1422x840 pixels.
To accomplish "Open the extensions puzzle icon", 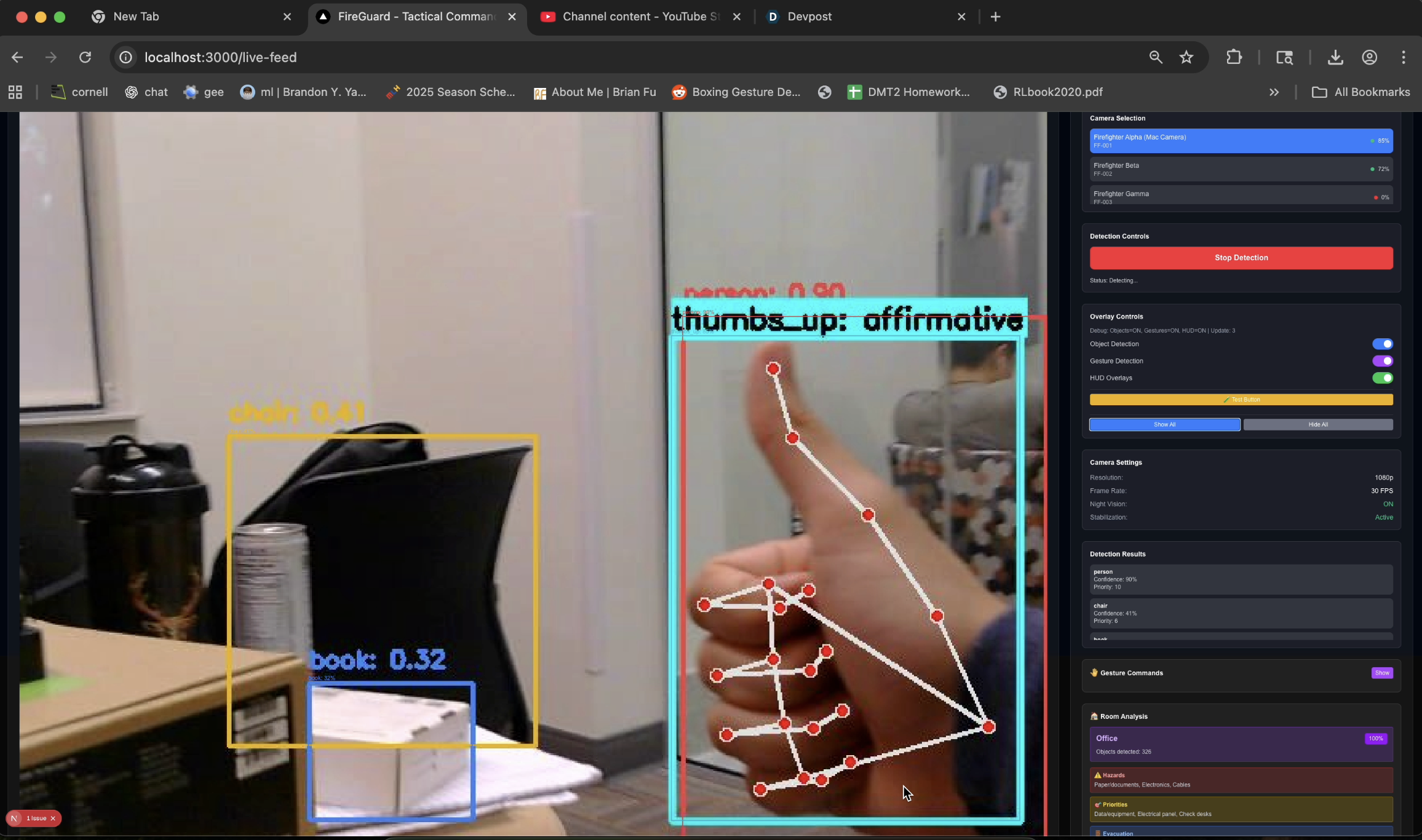I will click(x=1234, y=57).
